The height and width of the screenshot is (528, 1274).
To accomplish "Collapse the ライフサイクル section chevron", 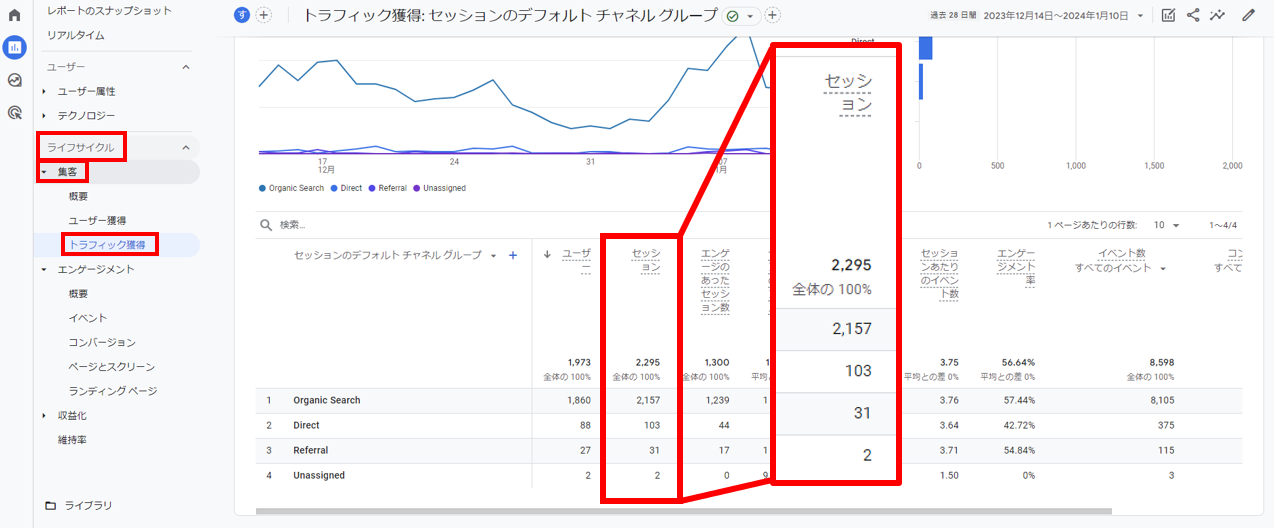I will pos(185,148).
